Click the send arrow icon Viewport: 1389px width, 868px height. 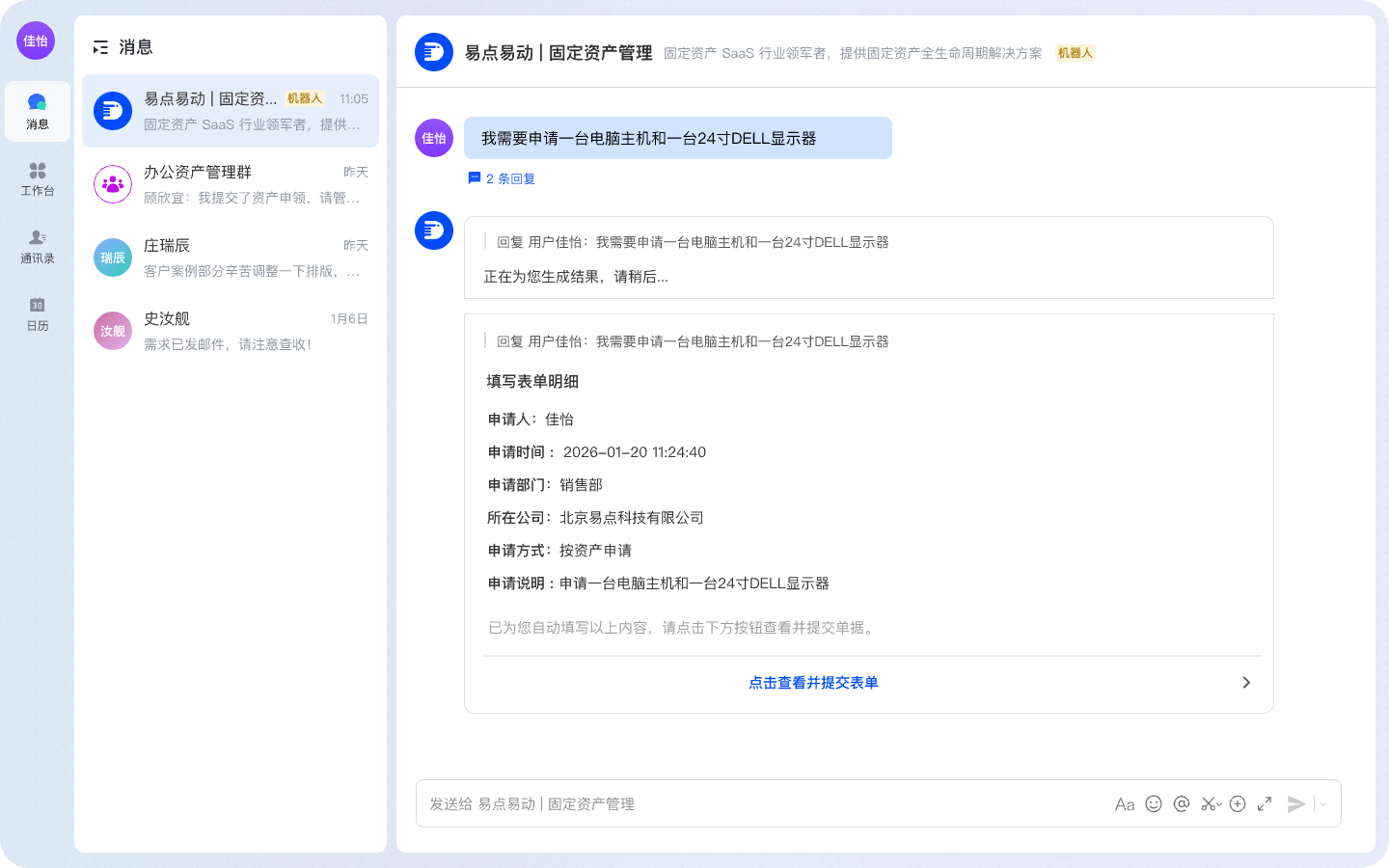click(x=1296, y=803)
